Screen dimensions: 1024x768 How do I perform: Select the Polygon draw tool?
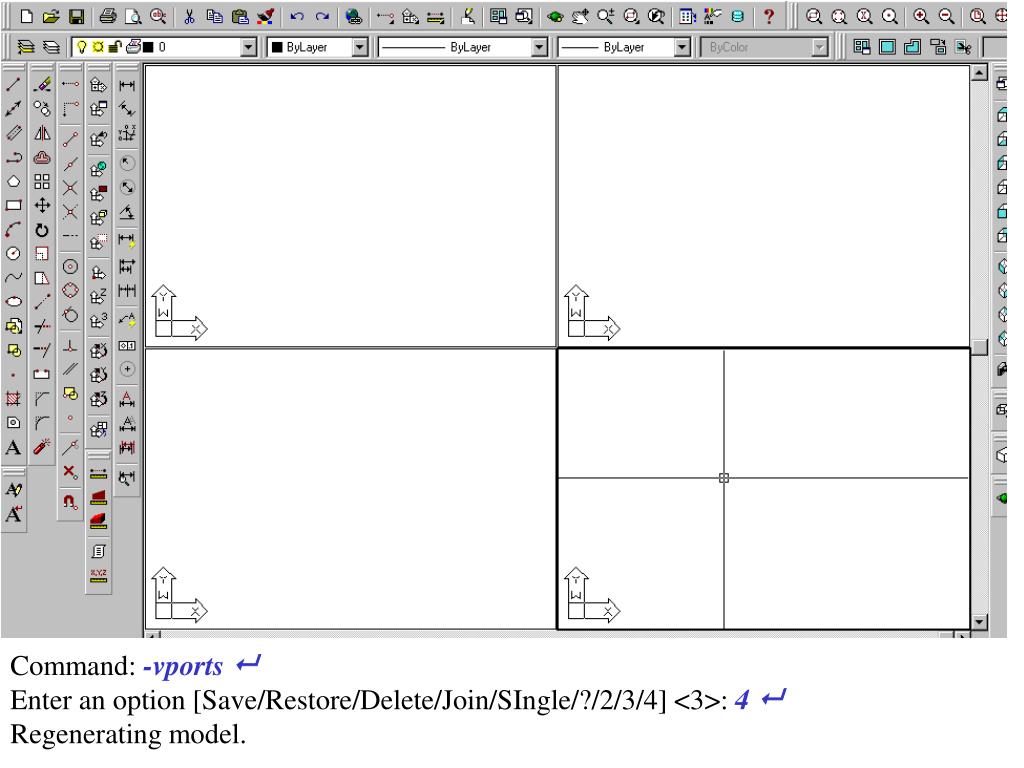click(x=14, y=182)
